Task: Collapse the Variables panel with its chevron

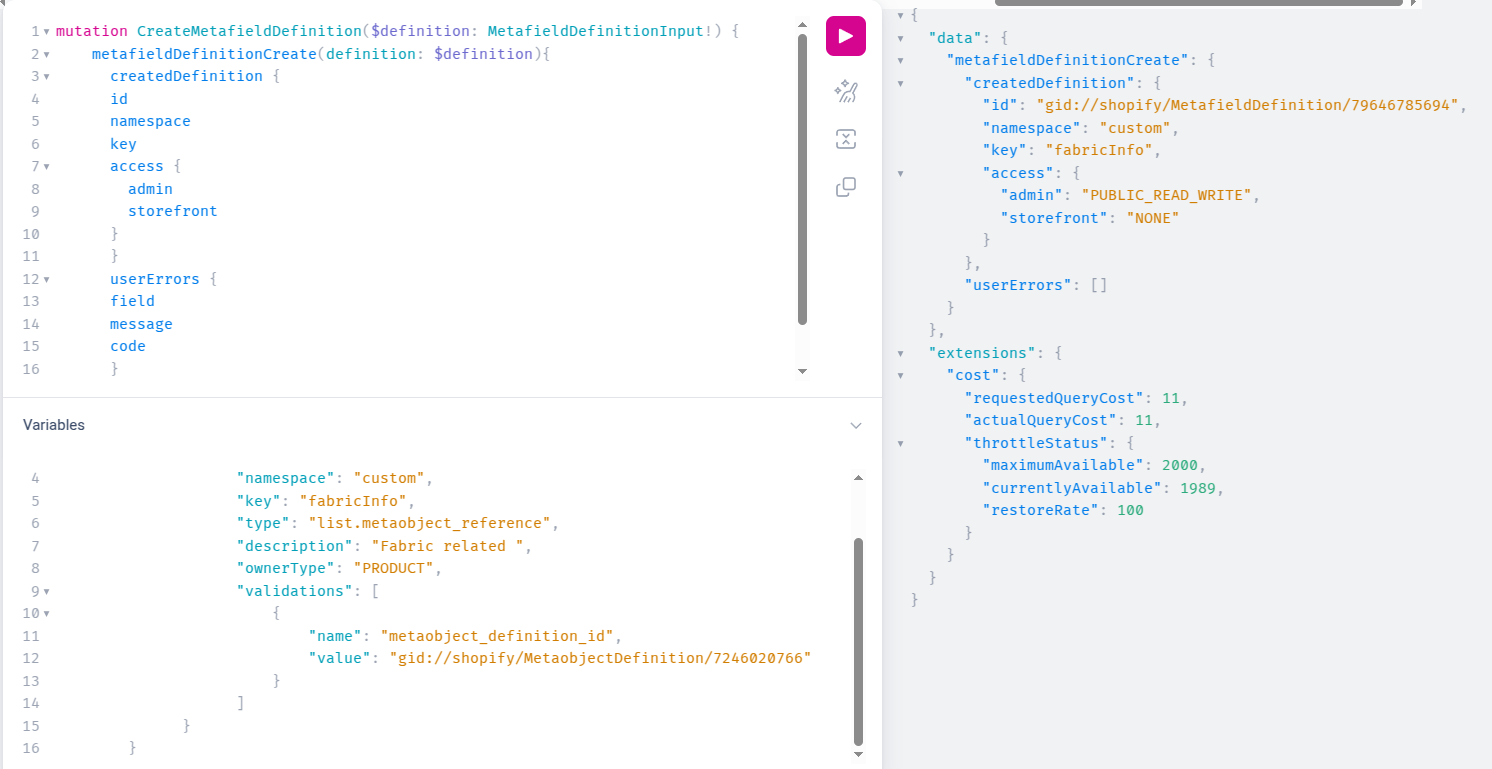Action: point(855,425)
